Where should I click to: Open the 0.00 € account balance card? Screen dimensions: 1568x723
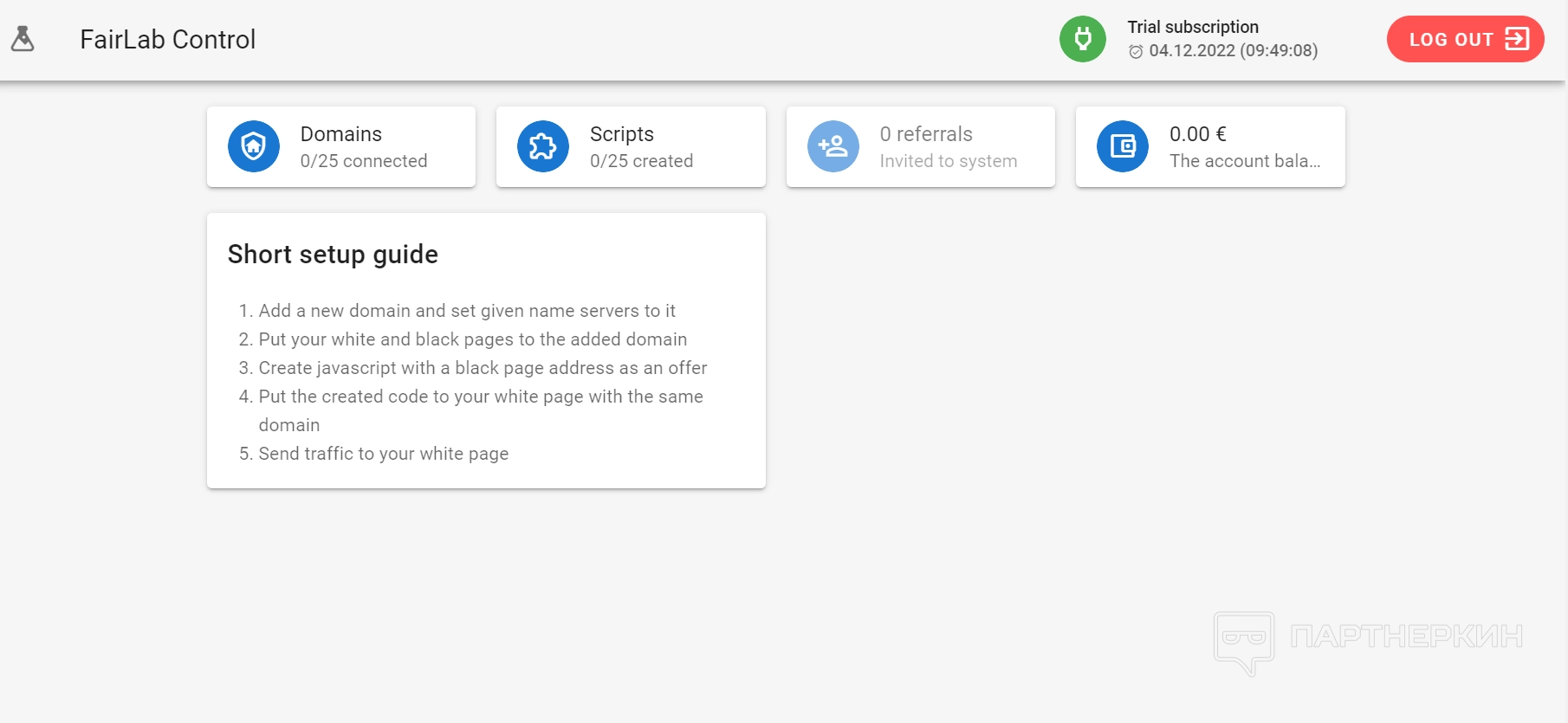(1210, 146)
